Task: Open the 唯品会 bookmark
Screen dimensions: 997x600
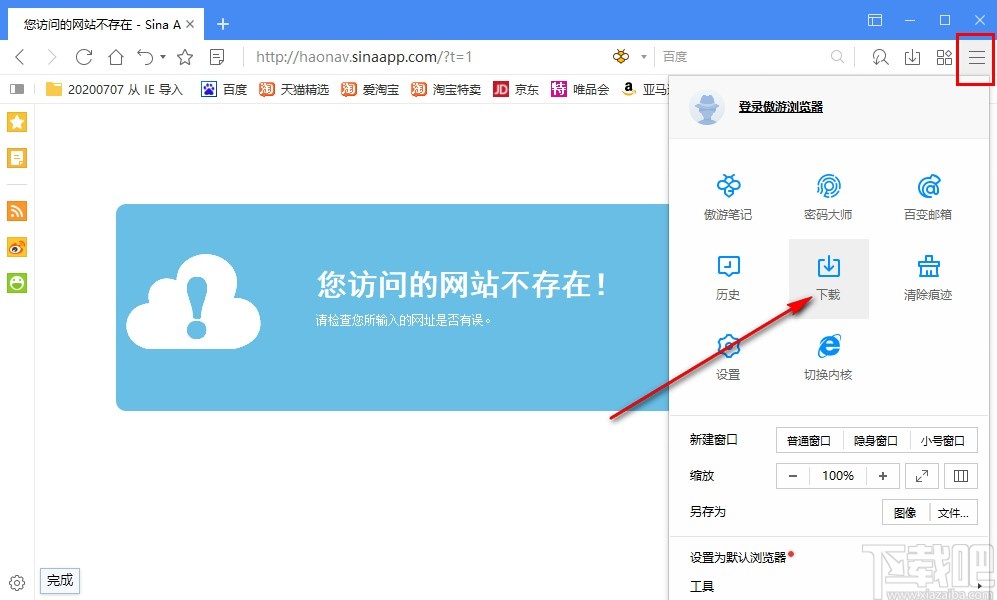Action: [580, 89]
